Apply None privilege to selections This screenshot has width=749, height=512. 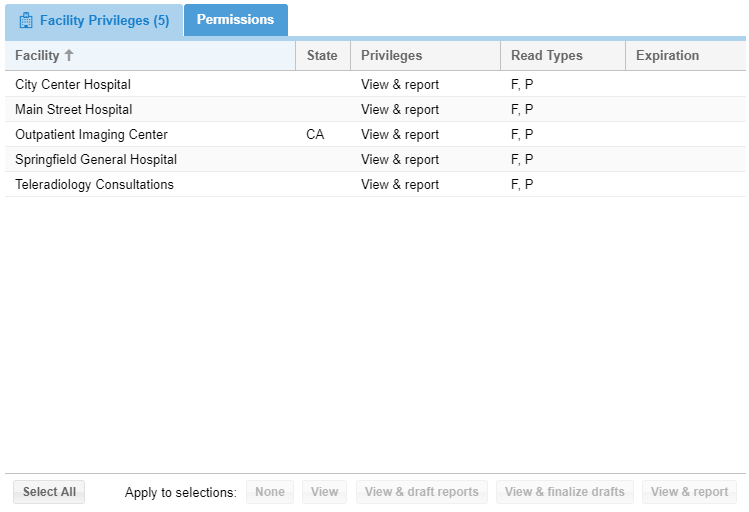pos(270,492)
